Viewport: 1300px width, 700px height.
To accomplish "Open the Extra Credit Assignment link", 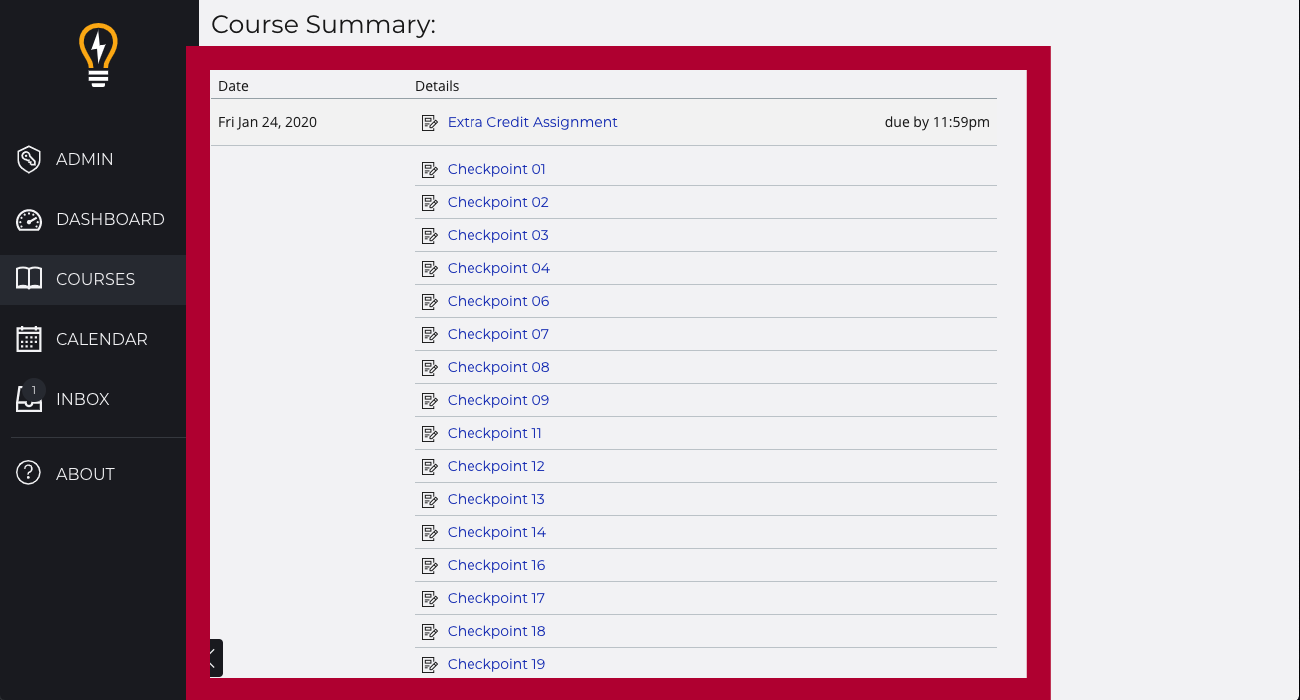I will click(x=532, y=122).
